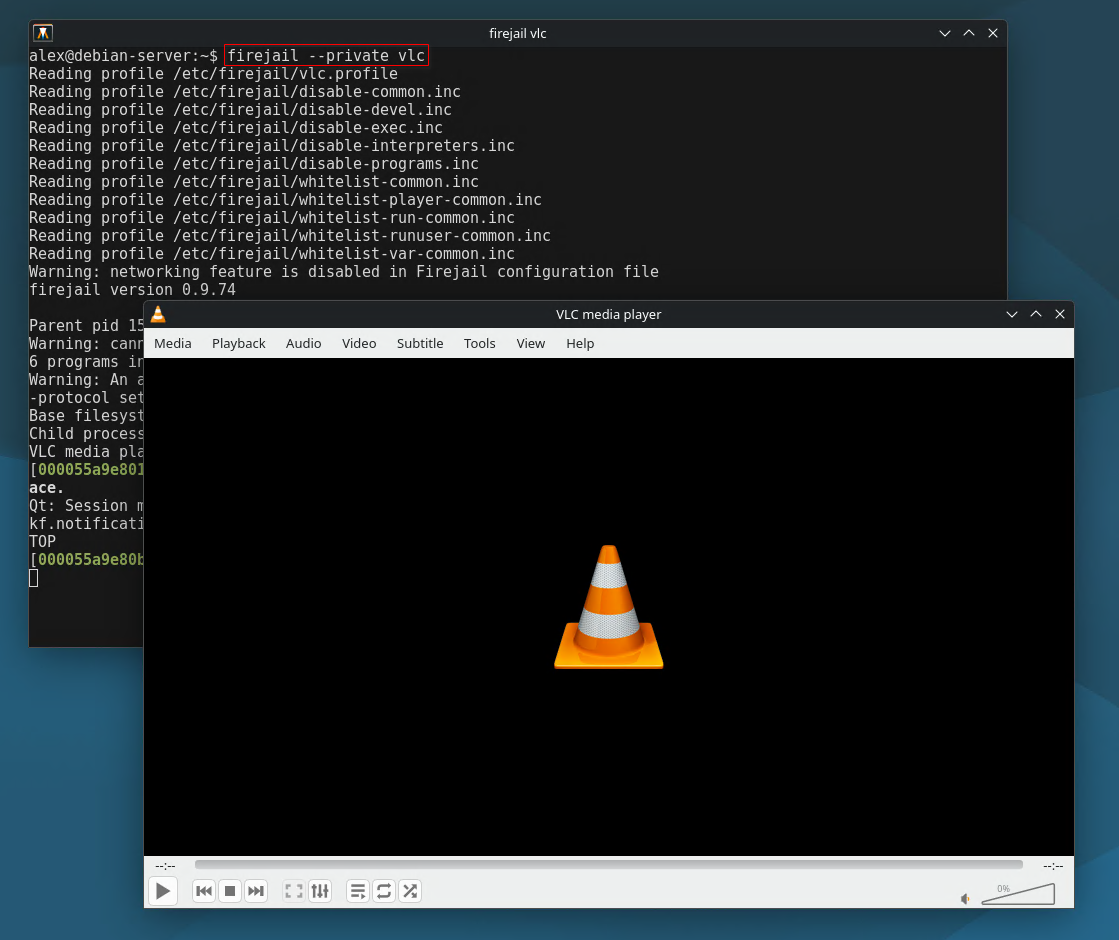Click the vlc.profile path line in terminal

click(x=213, y=74)
